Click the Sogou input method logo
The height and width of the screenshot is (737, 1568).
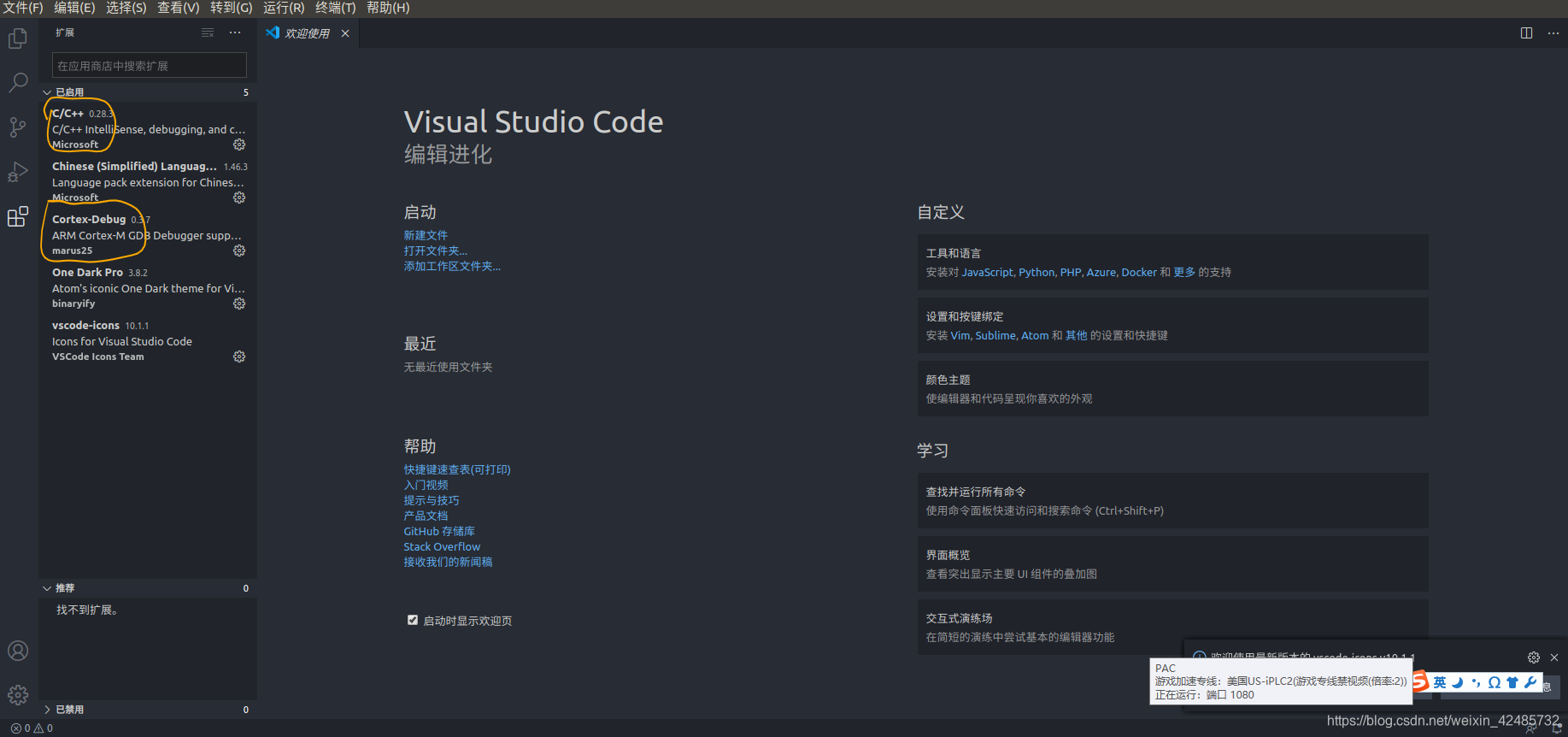1420,681
